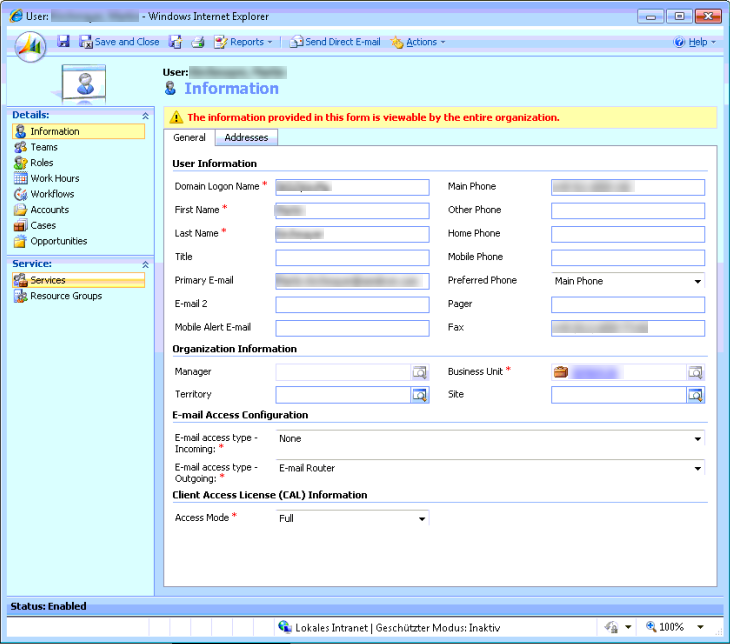The width and height of the screenshot is (730, 644).
Task: Click the Save and New icon
Action: pyautogui.click(x=175, y=42)
